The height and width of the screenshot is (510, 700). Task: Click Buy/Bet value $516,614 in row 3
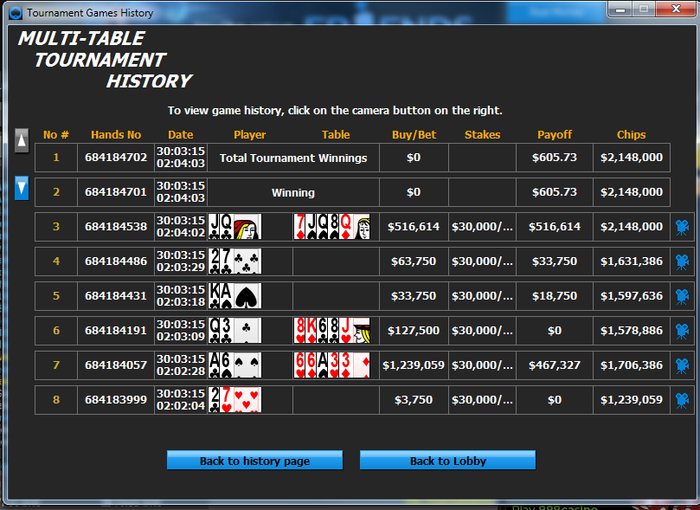pos(413,227)
